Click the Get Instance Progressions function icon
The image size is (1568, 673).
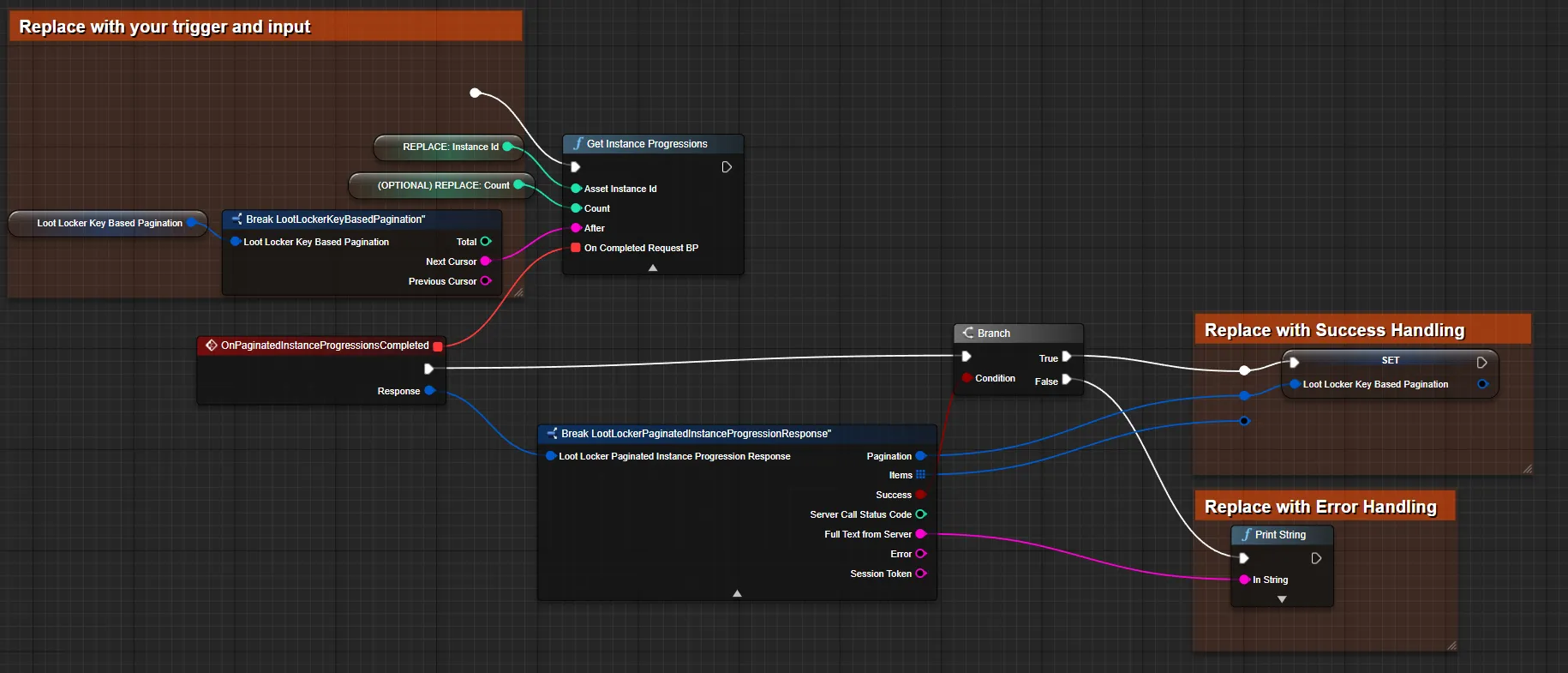tap(578, 144)
